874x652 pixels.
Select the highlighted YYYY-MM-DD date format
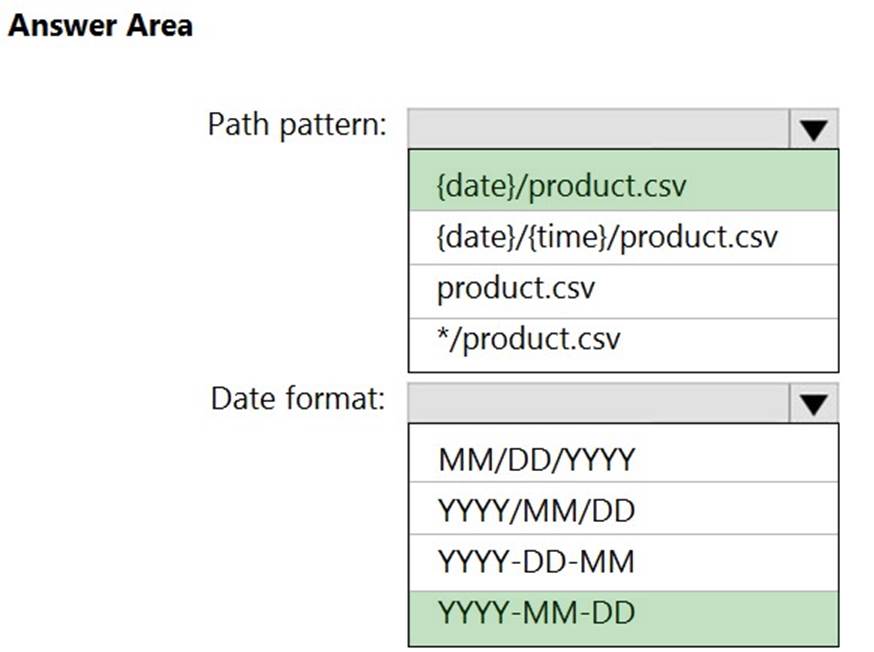[535, 612]
